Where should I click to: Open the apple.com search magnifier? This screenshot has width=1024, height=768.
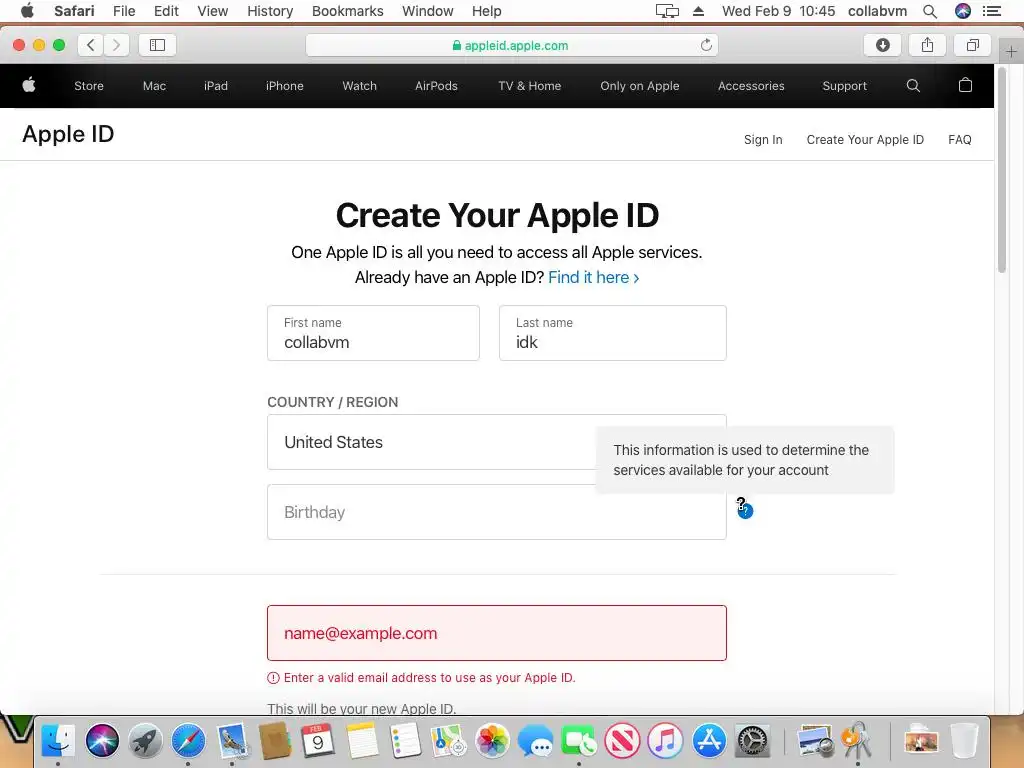(913, 86)
